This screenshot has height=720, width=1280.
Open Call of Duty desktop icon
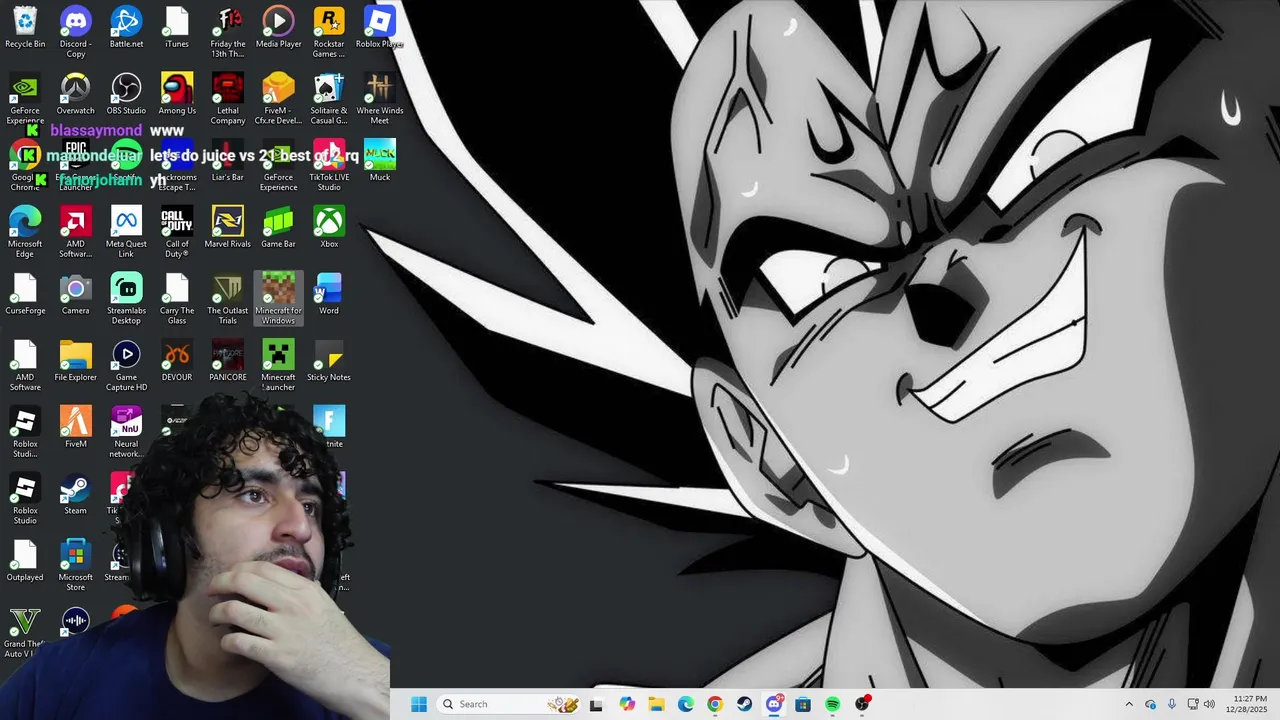click(177, 232)
